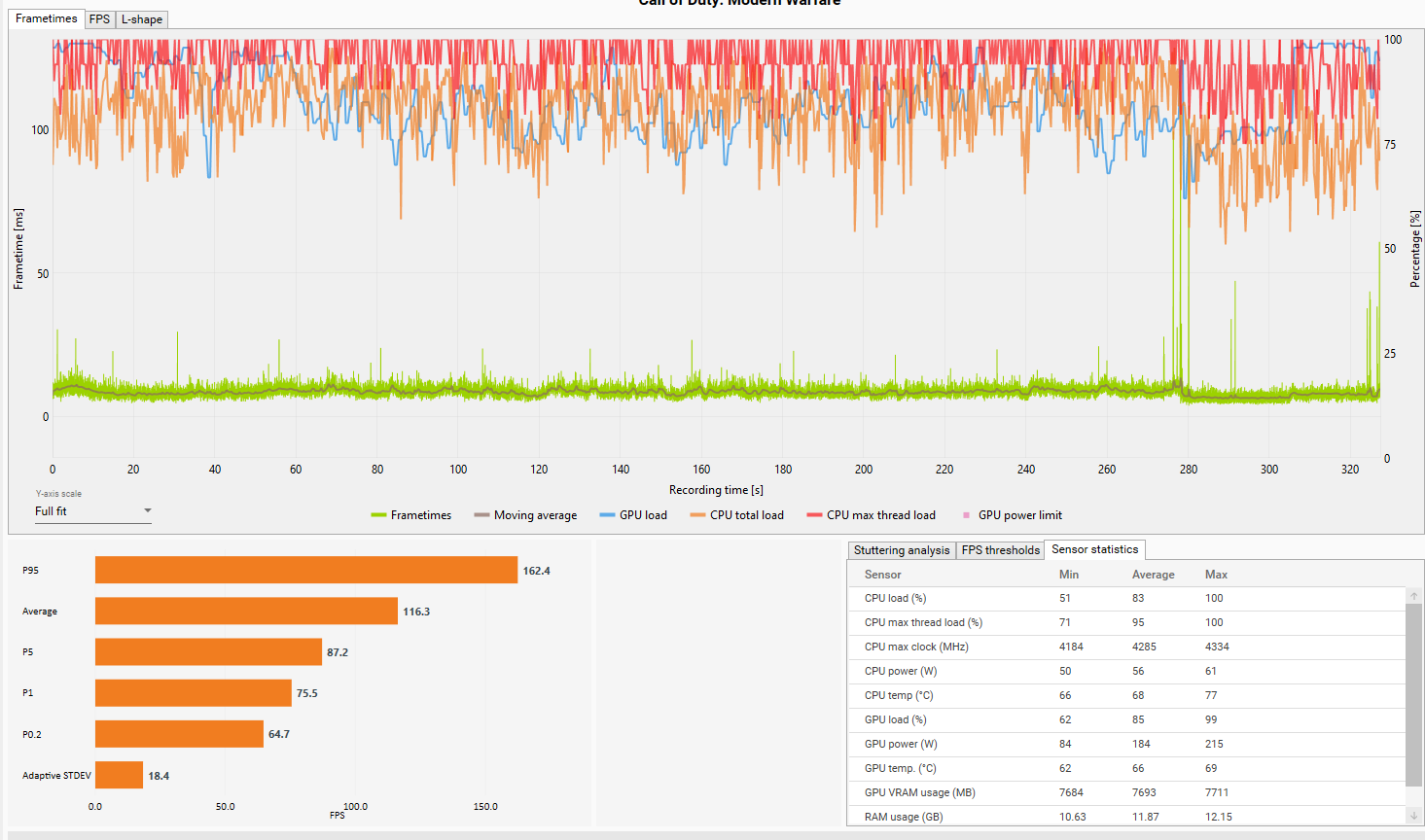Select the CPU load (%) row
The height and width of the screenshot is (840, 1425).
click(x=1126, y=599)
